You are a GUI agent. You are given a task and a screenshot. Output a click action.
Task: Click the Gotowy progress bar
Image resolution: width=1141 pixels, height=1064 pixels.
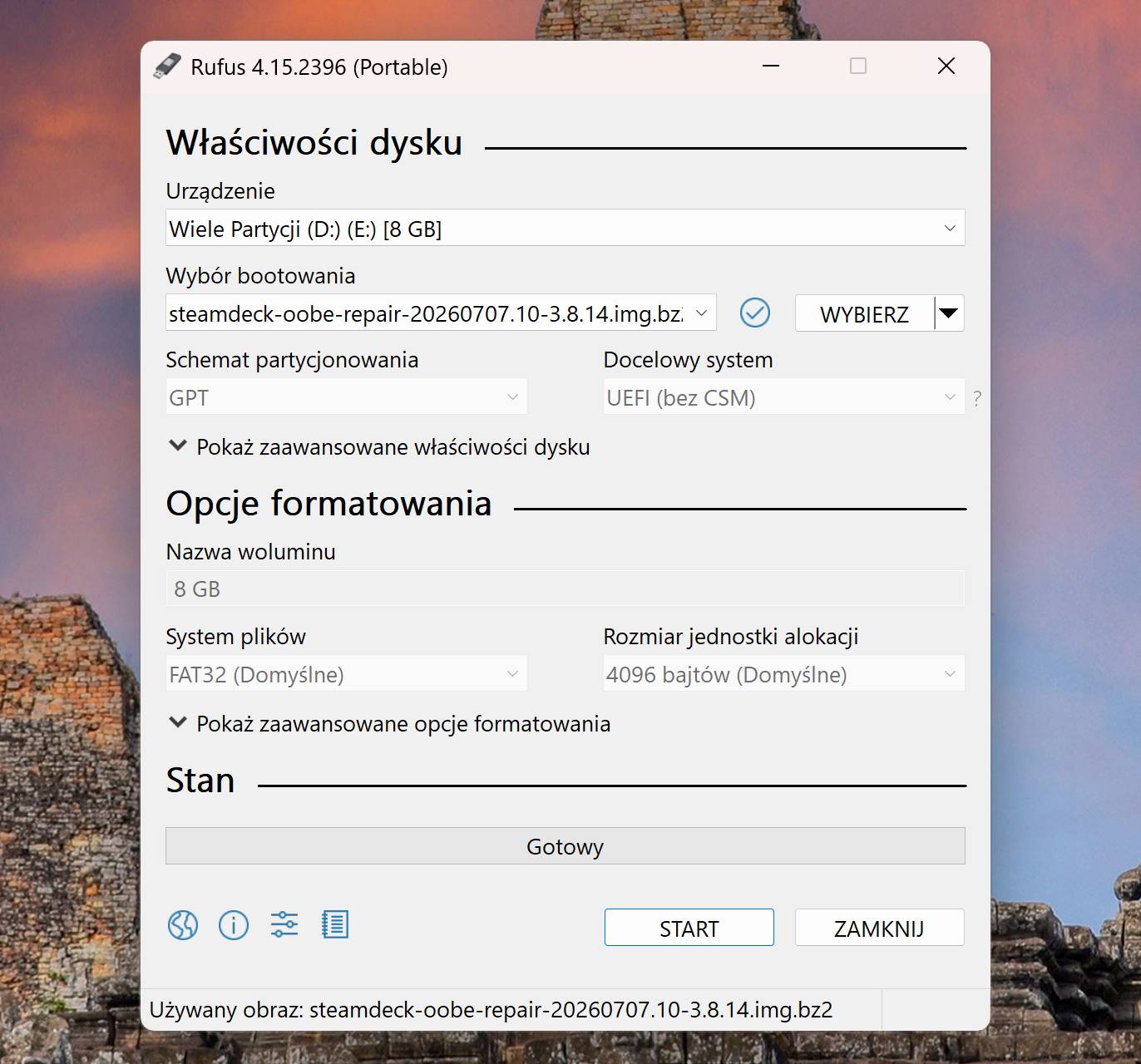coord(566,846)
